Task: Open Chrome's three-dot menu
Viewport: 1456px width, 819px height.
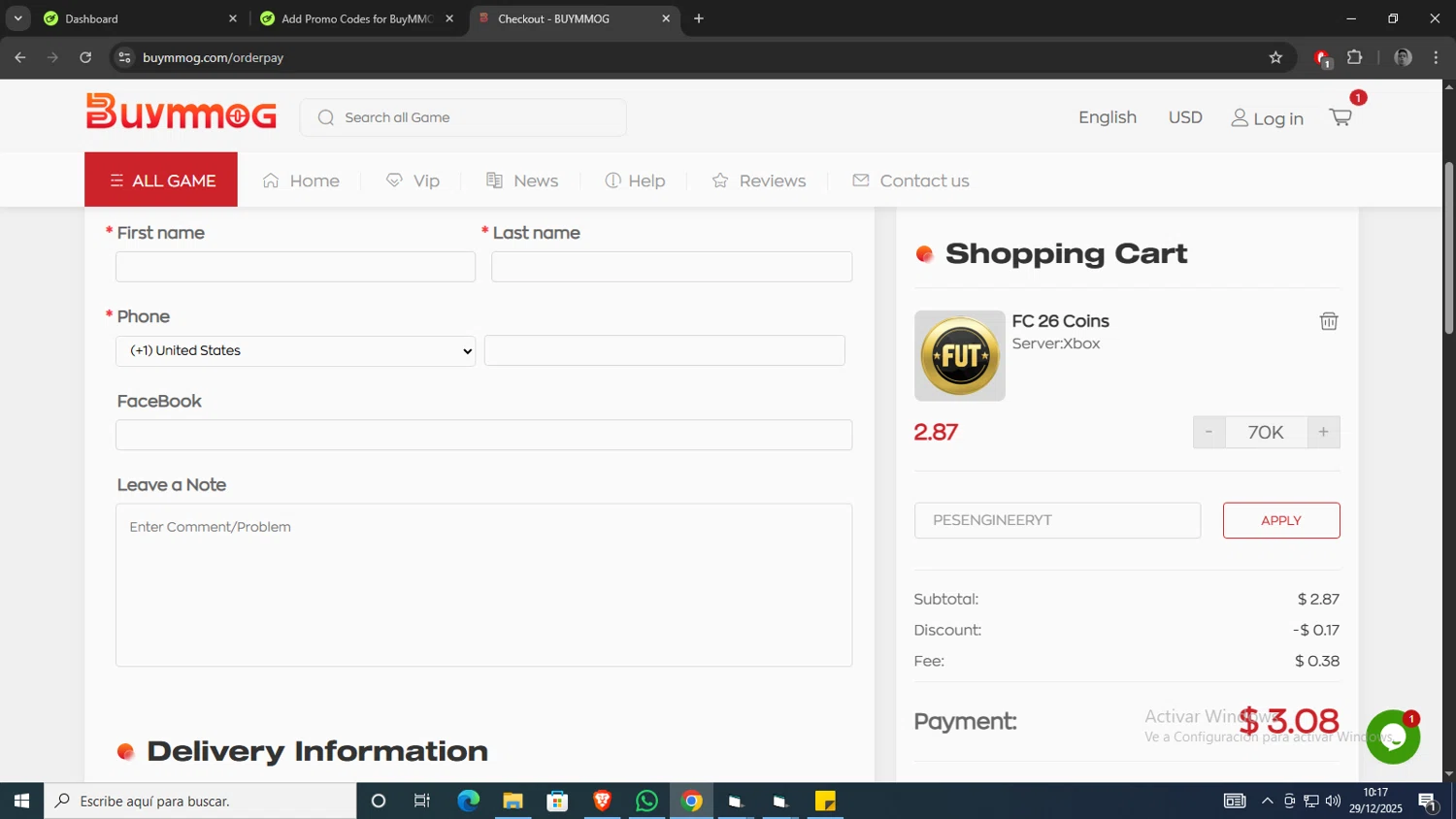Action: pyautogui.click(x=1436, y=57)
